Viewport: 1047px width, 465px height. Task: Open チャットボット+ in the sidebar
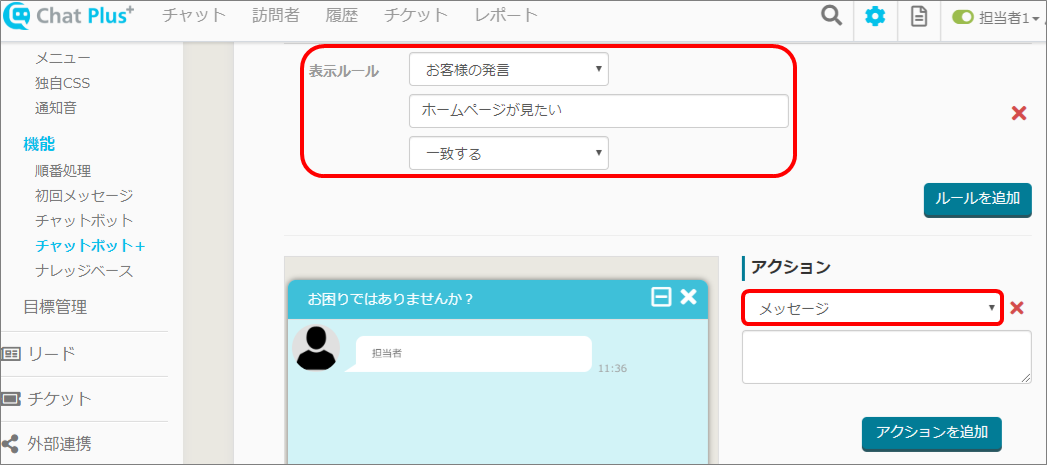point(90,246)
